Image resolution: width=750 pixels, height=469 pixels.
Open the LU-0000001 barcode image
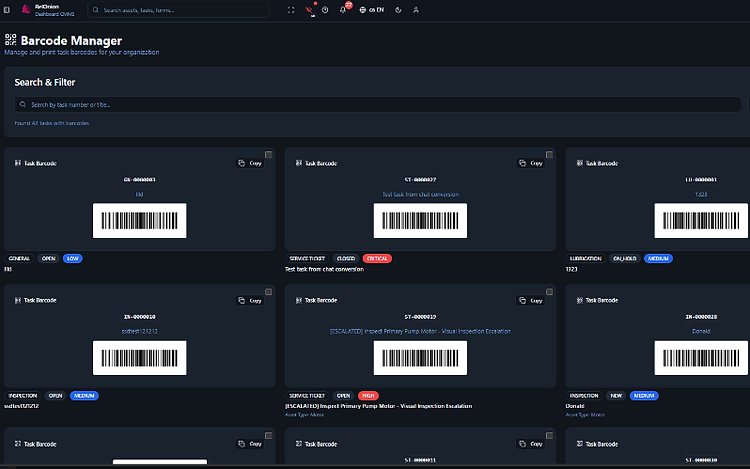(701, 220)
